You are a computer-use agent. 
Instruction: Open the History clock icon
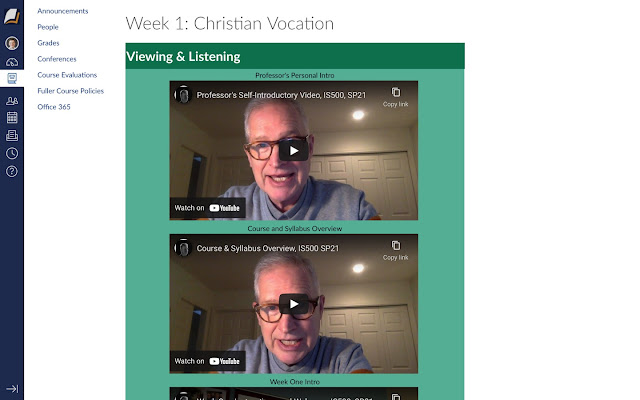[12, 153]
